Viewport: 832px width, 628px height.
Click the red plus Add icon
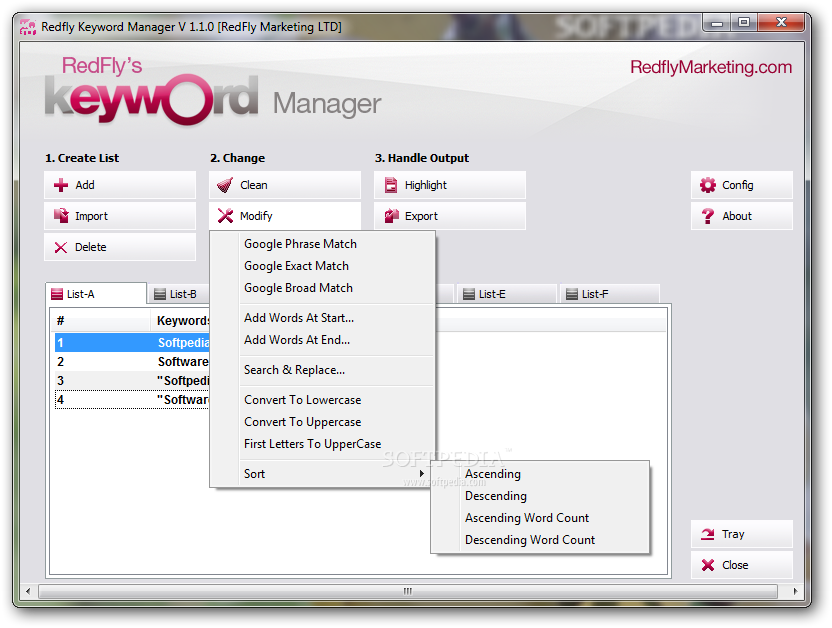61,185
